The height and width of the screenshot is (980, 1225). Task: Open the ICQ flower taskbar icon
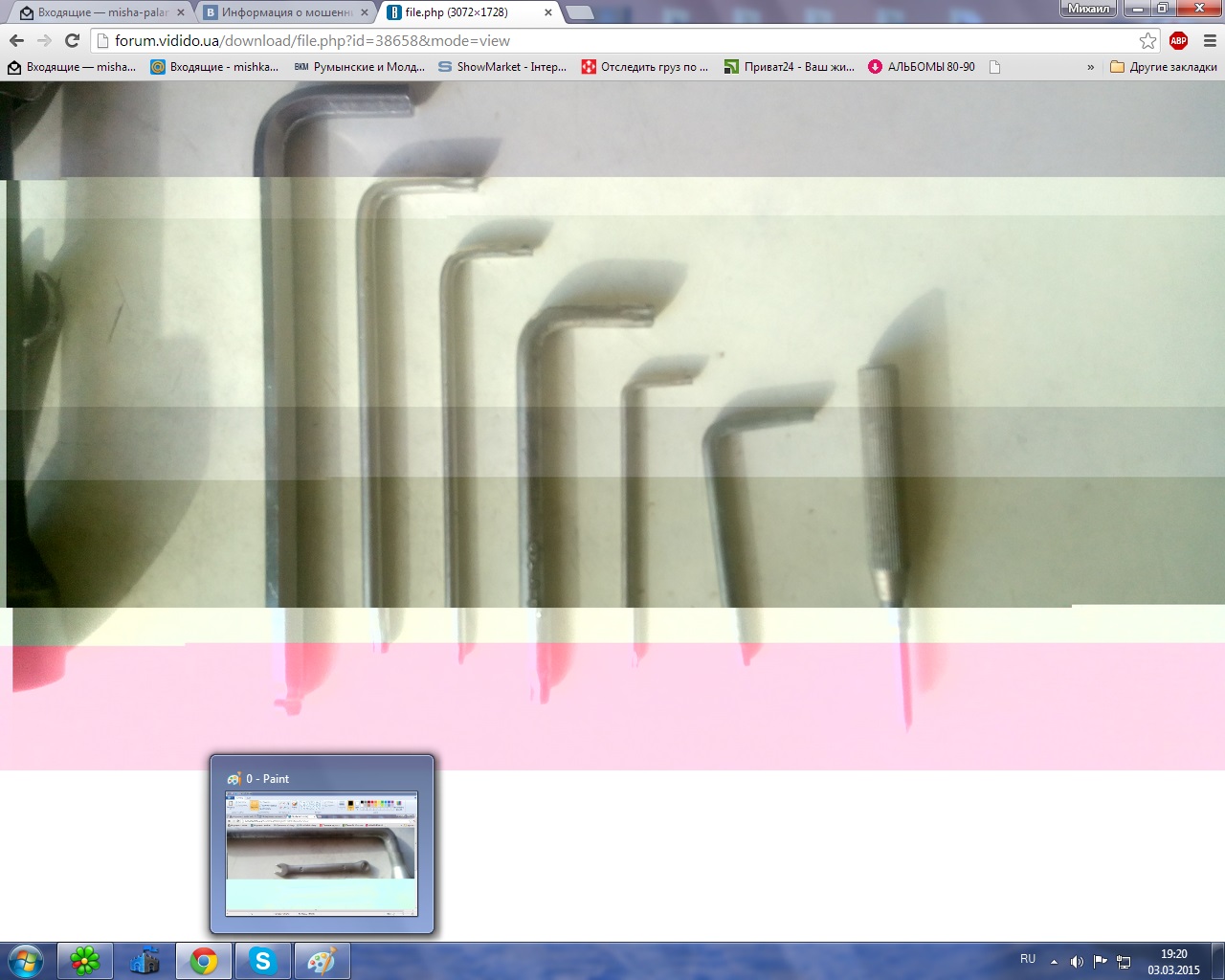point(85,961)
